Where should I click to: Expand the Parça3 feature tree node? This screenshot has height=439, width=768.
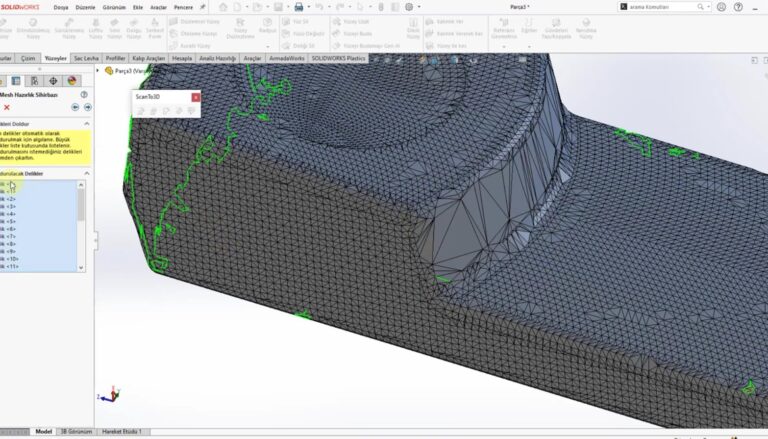(98, 71)
